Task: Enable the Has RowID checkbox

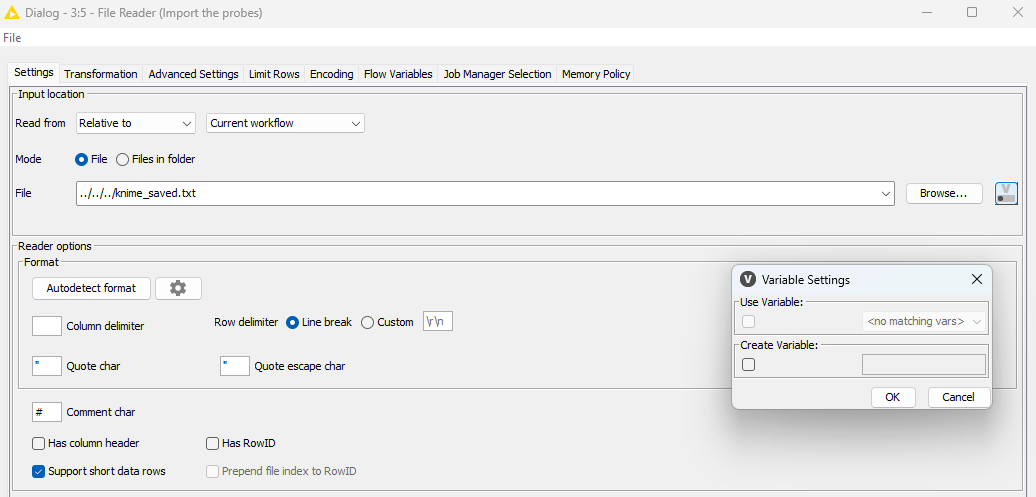Action: (212, 443)
